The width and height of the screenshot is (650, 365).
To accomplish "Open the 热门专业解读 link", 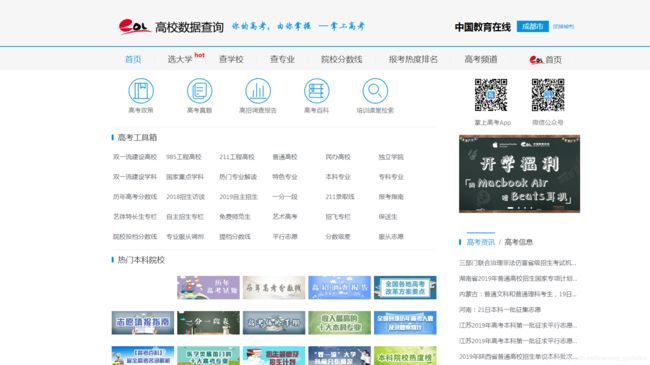I will pyautogui.click(x=238, y=177).
